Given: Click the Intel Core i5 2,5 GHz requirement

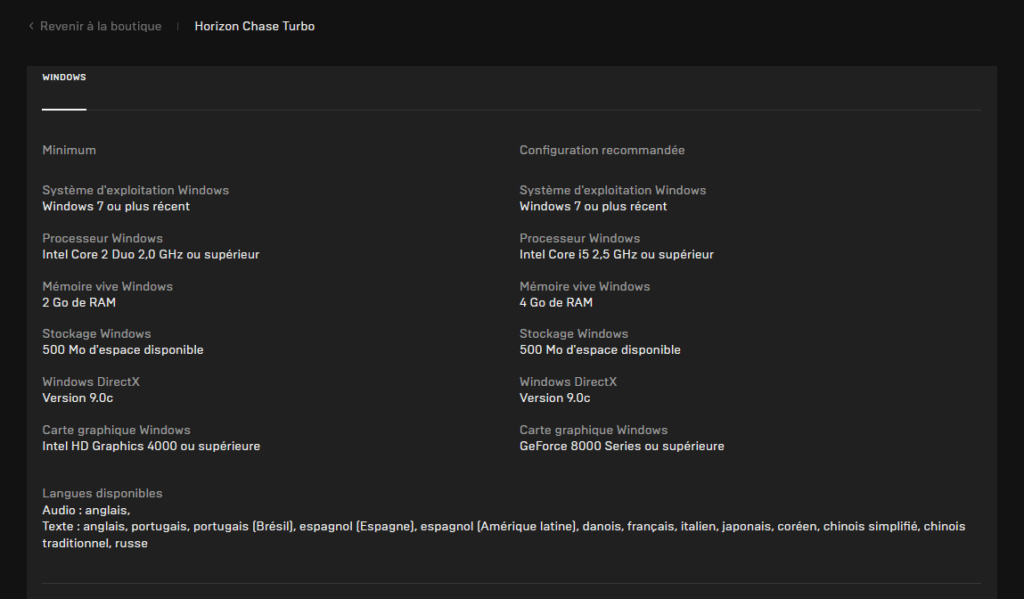Looking at the screenshot, I should (616, 254).
